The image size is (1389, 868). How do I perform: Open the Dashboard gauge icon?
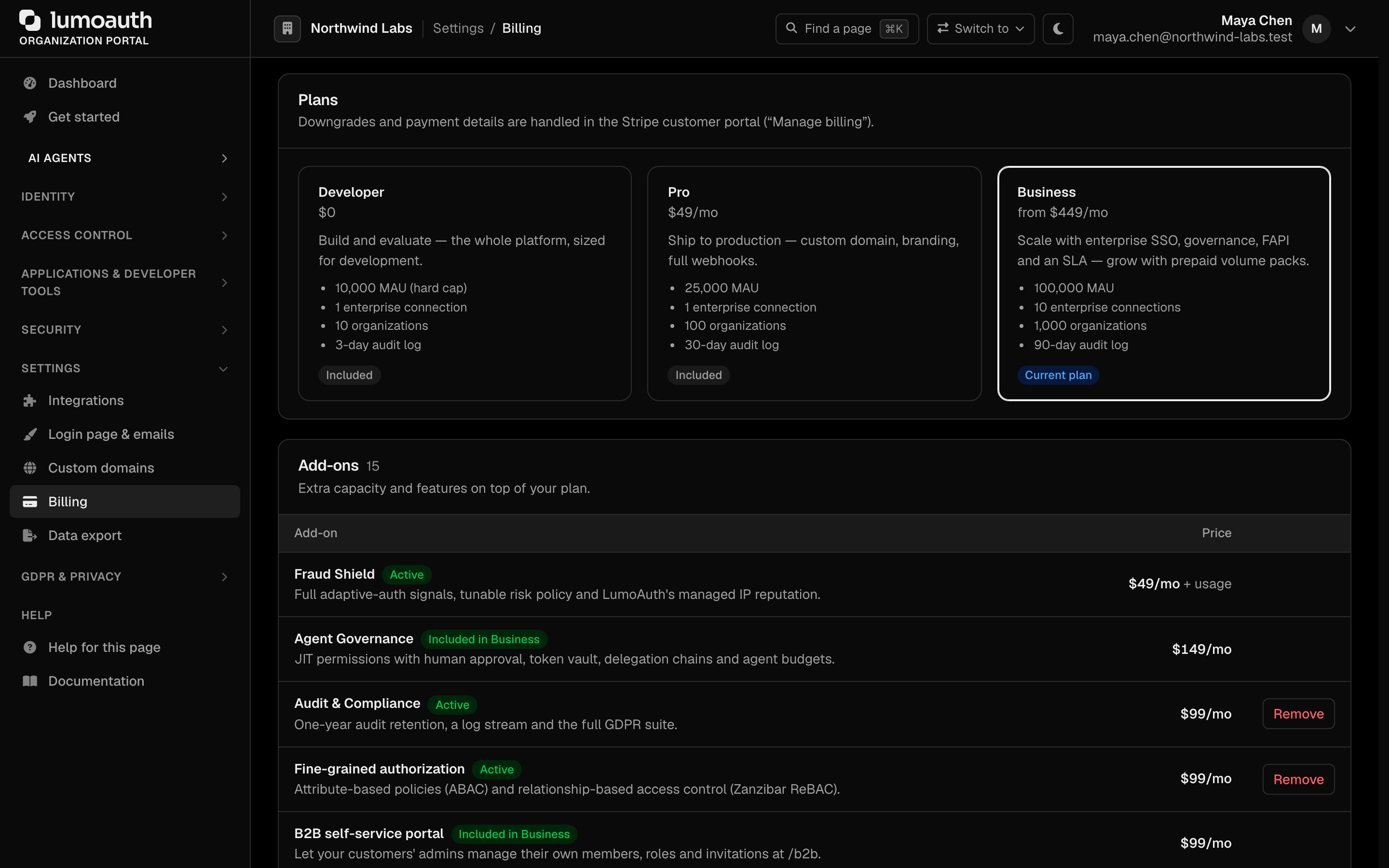coord(30,83)
